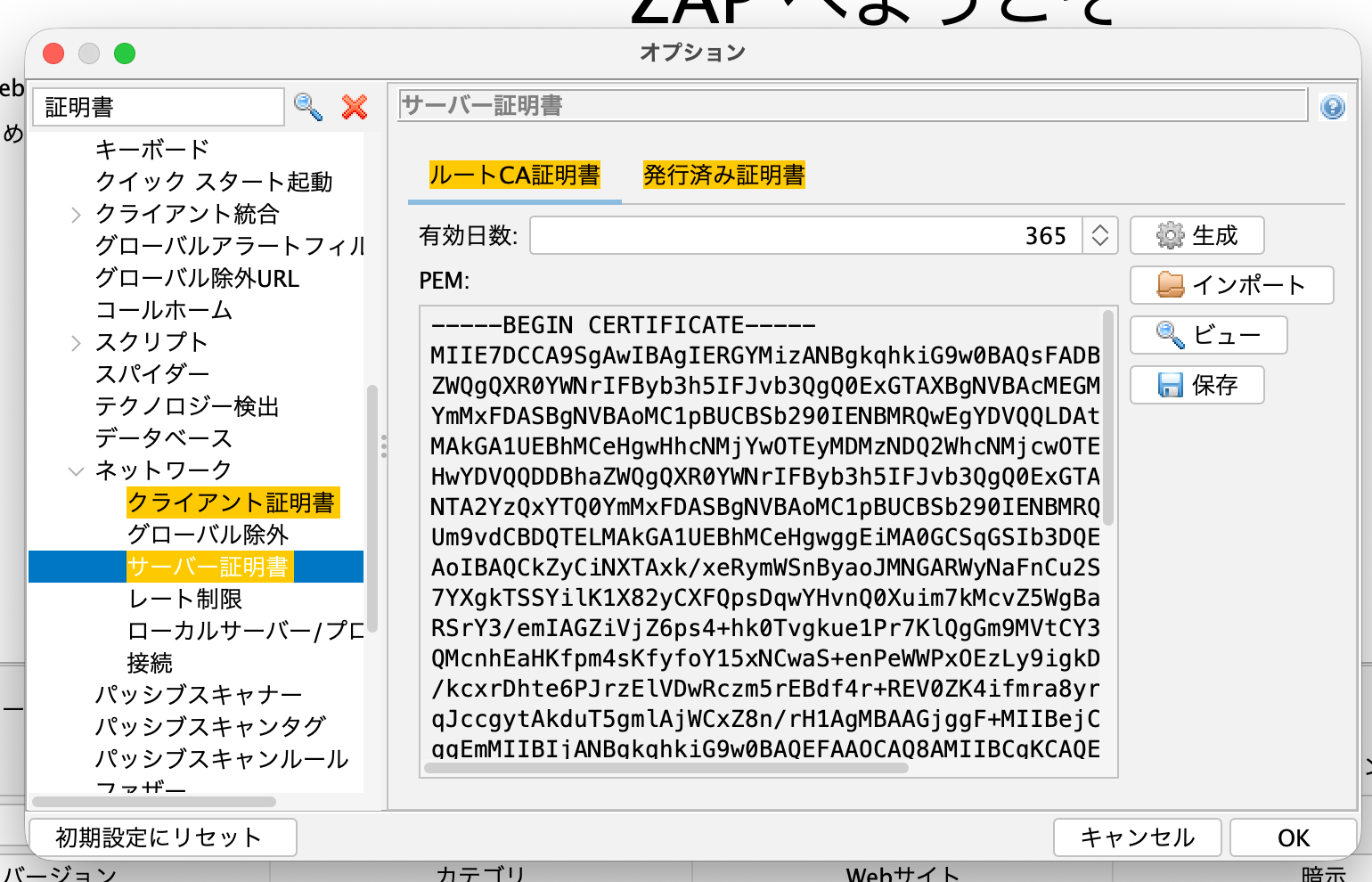
Task: Clear the search with the red X icon
Action: coord(355,107)
